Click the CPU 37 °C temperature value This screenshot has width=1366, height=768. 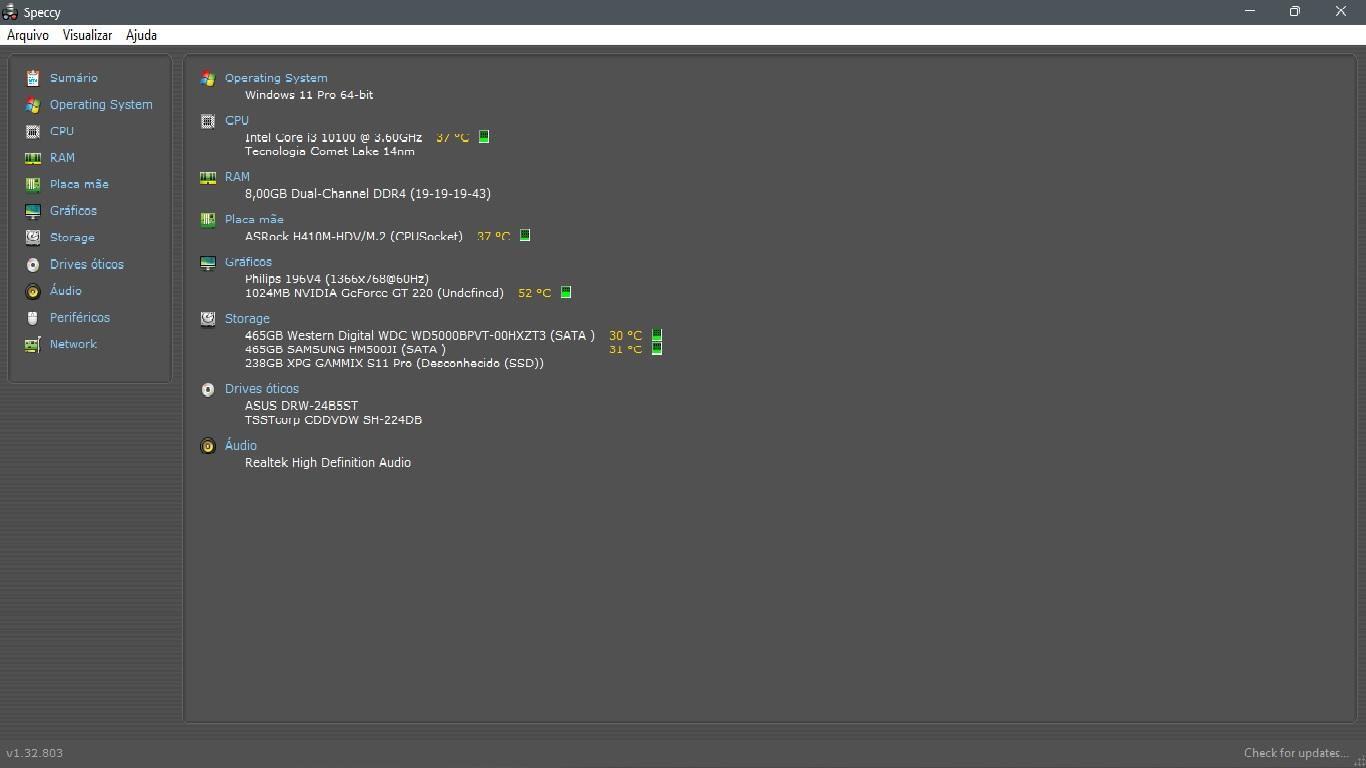452,137
